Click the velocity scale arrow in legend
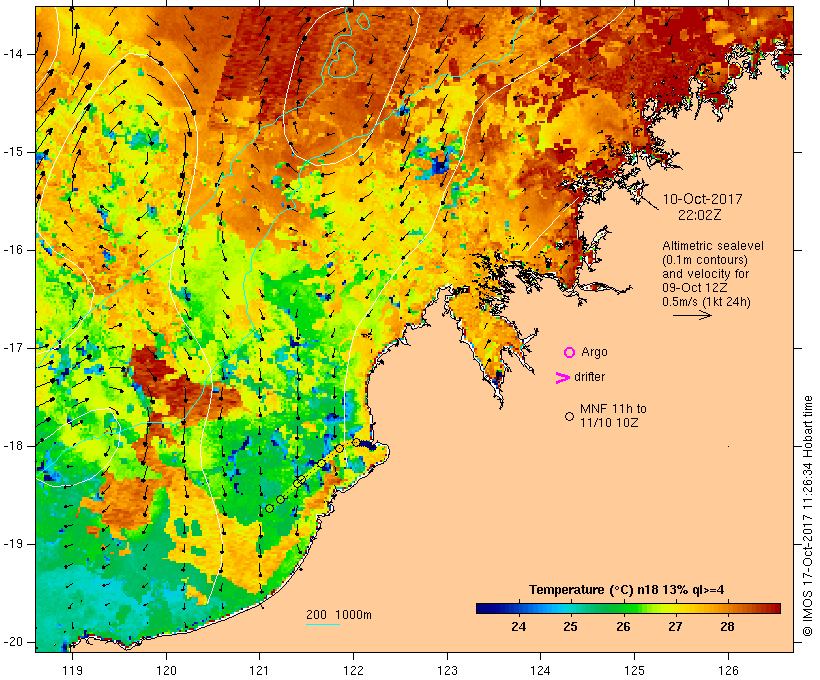Image resolution: width=820 pixels, height=680 pixels. click(692, 315)
